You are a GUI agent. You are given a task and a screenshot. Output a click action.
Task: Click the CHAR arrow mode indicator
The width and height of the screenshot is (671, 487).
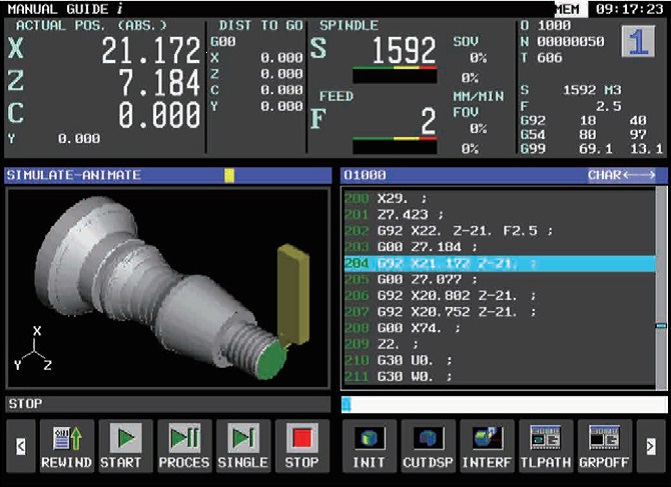[621, 175]
